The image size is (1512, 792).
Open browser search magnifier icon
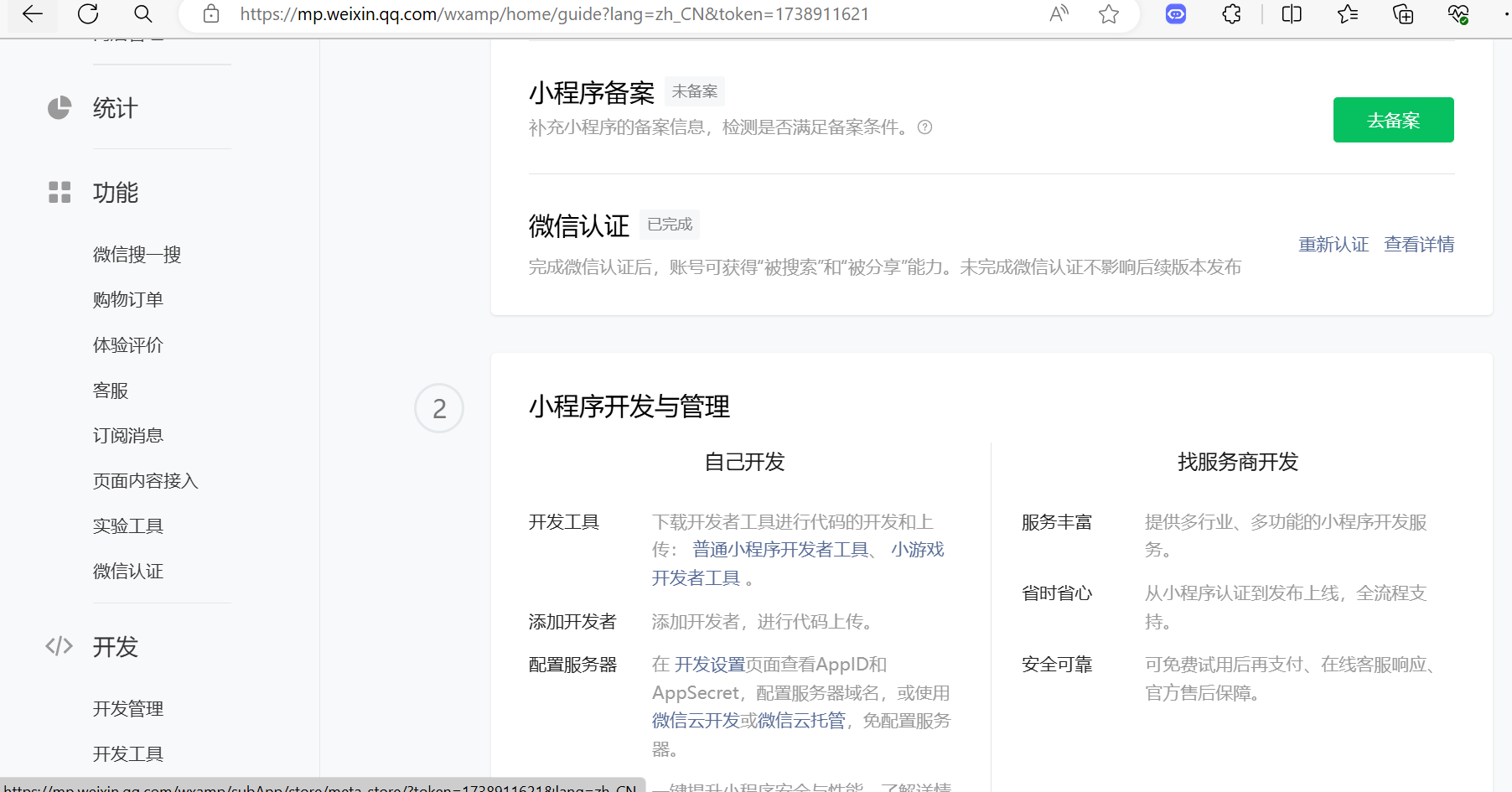click(143, 13)
